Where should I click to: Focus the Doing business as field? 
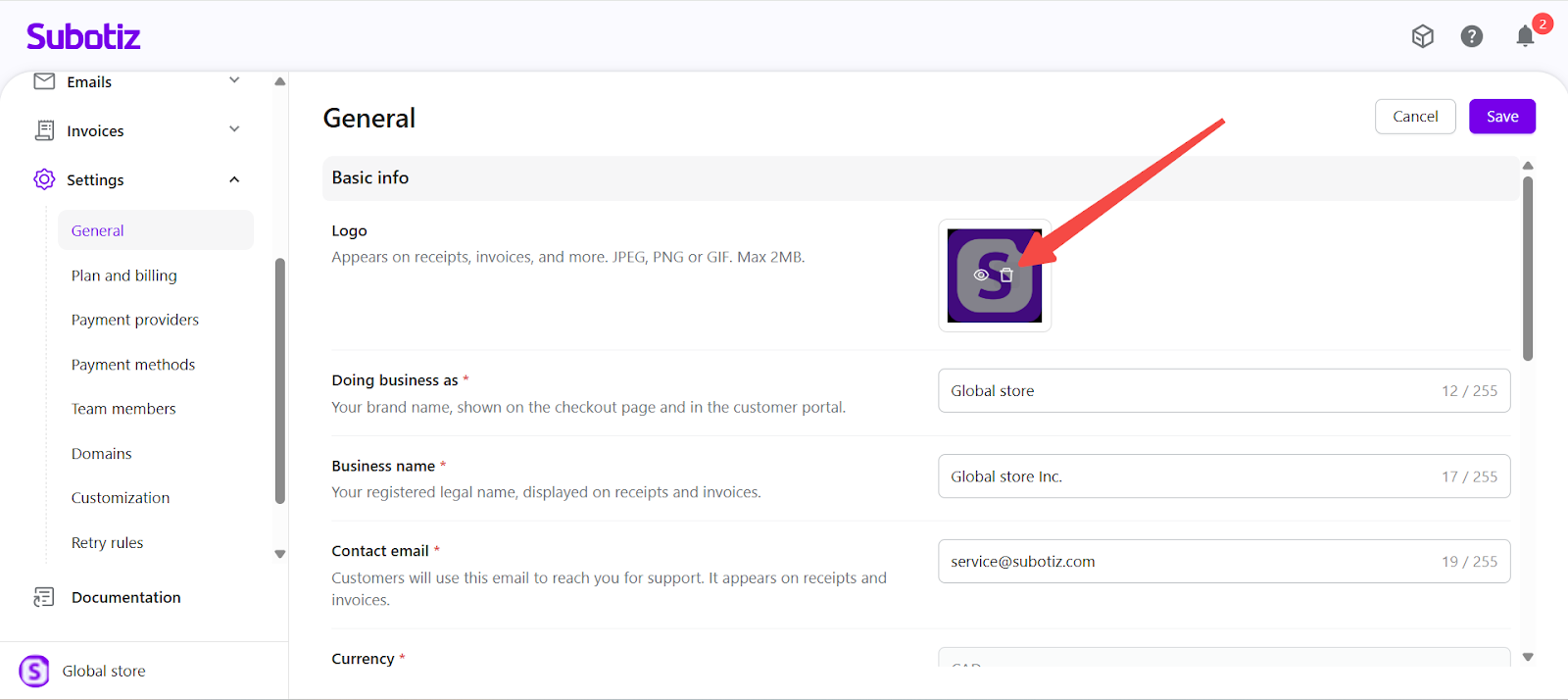point(1186,390)
